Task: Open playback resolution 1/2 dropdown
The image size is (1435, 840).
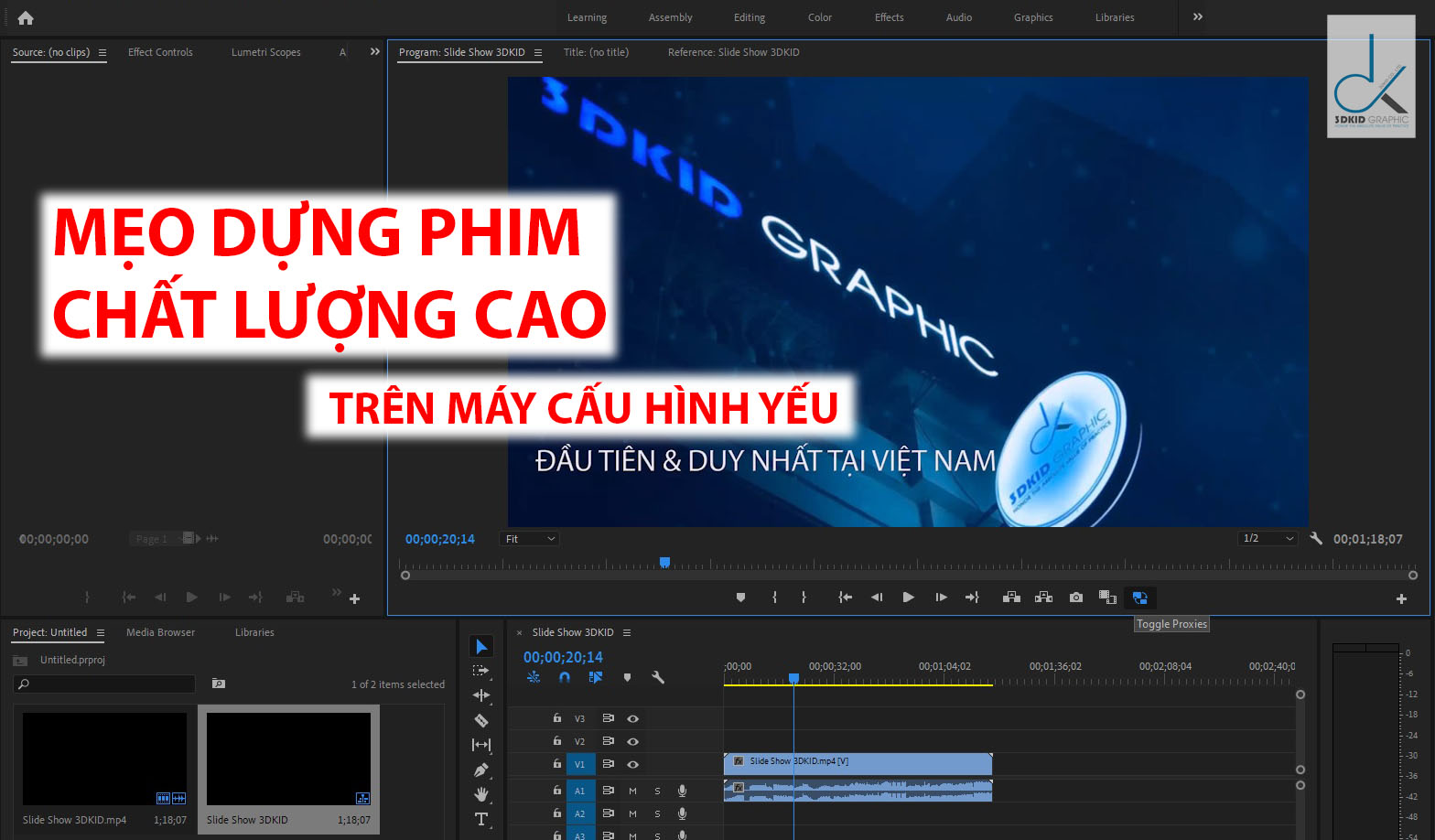Action: pos(1268,538)
